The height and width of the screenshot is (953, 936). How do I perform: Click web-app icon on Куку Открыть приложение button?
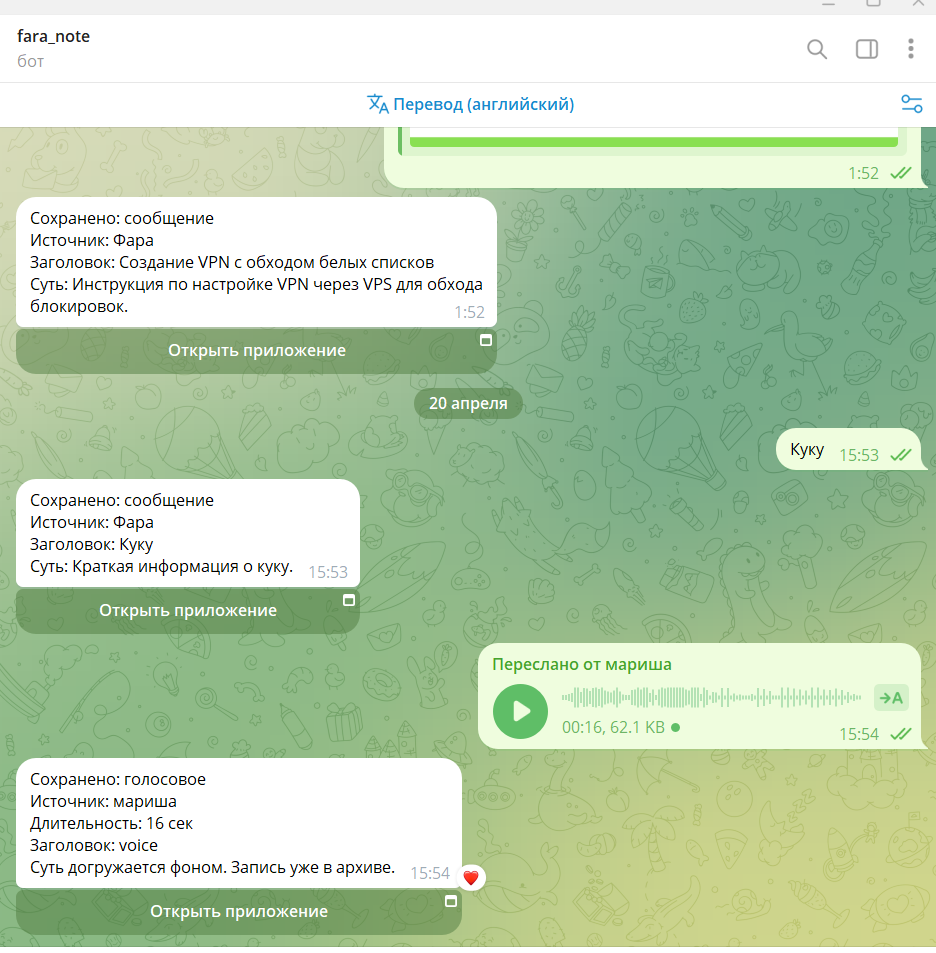349,600
